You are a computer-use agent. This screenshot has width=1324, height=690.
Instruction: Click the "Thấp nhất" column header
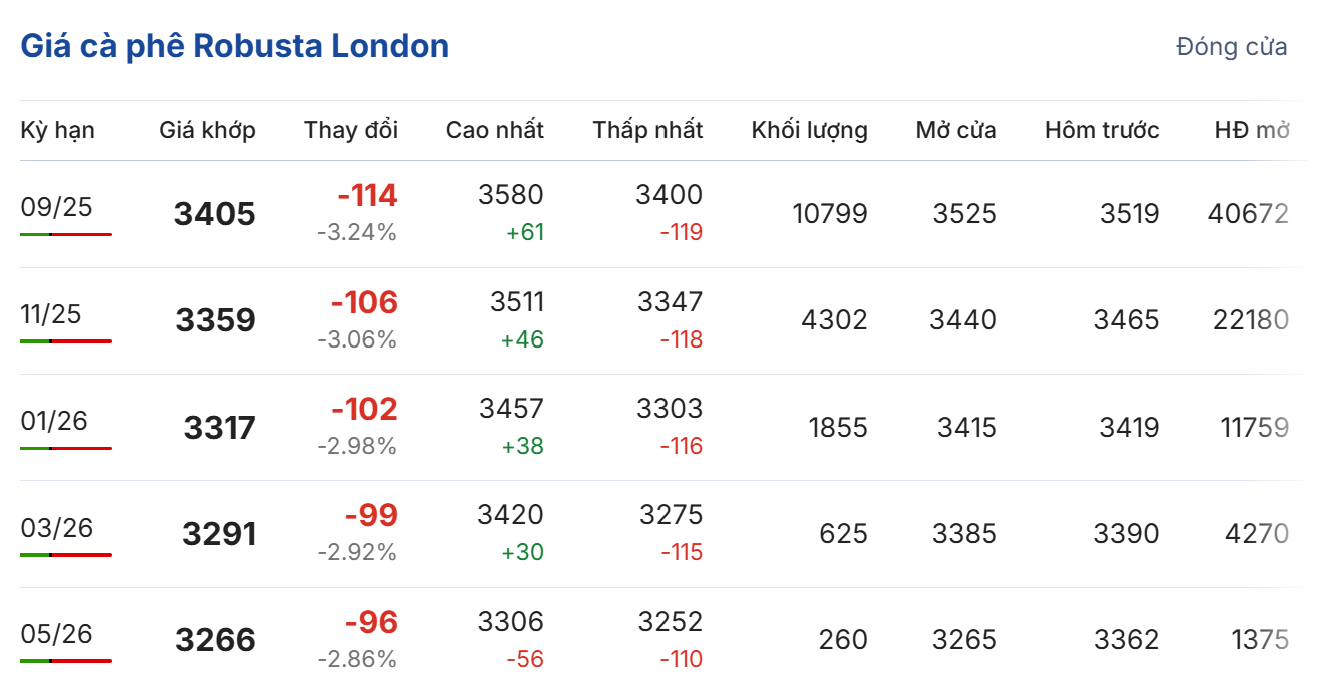pos(648,130)
